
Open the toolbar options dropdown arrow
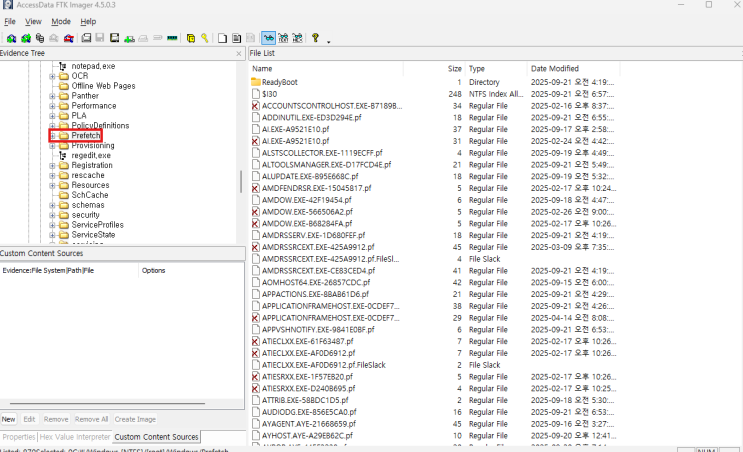(x=328, y=42)
